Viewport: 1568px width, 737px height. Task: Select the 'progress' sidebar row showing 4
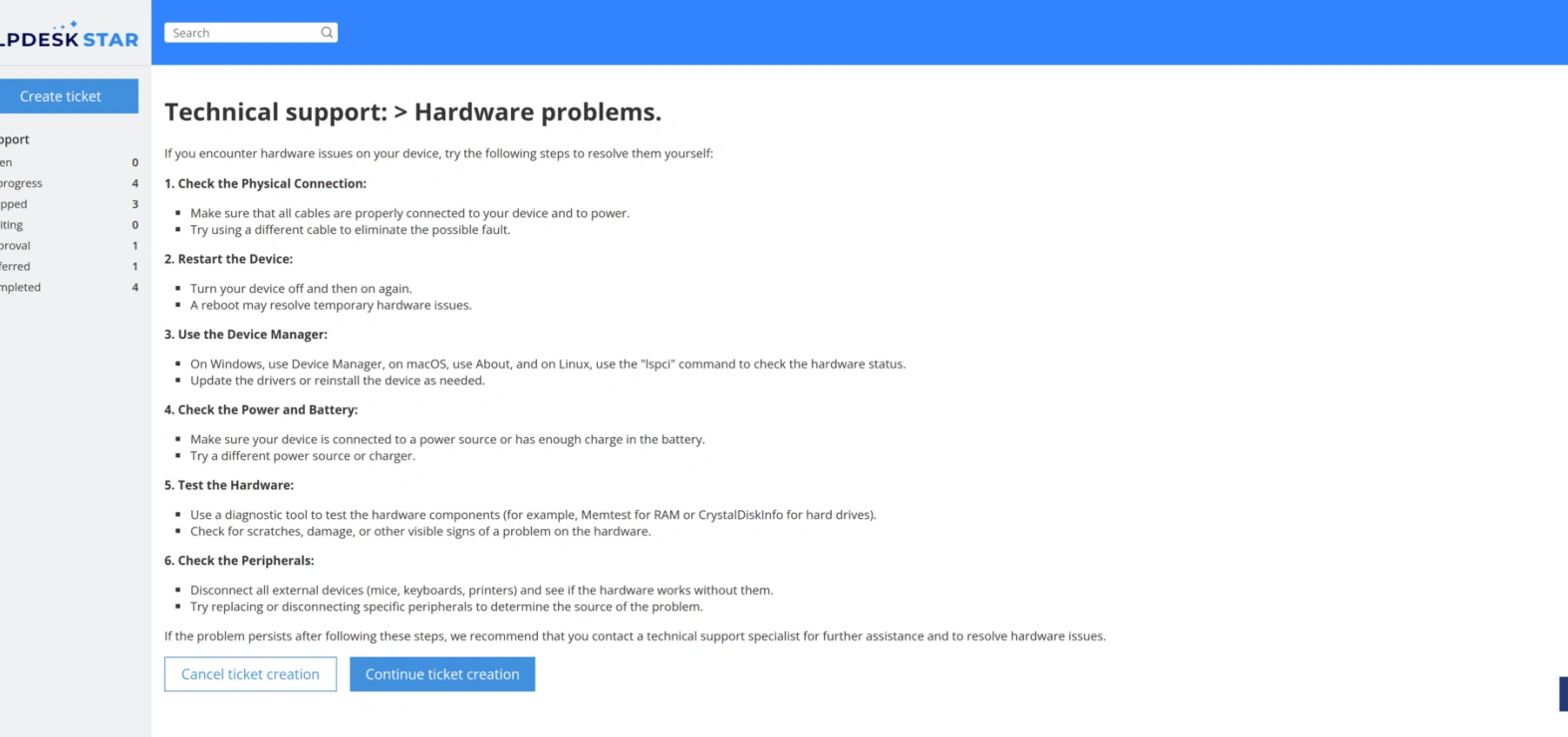[x=70, y=183]
